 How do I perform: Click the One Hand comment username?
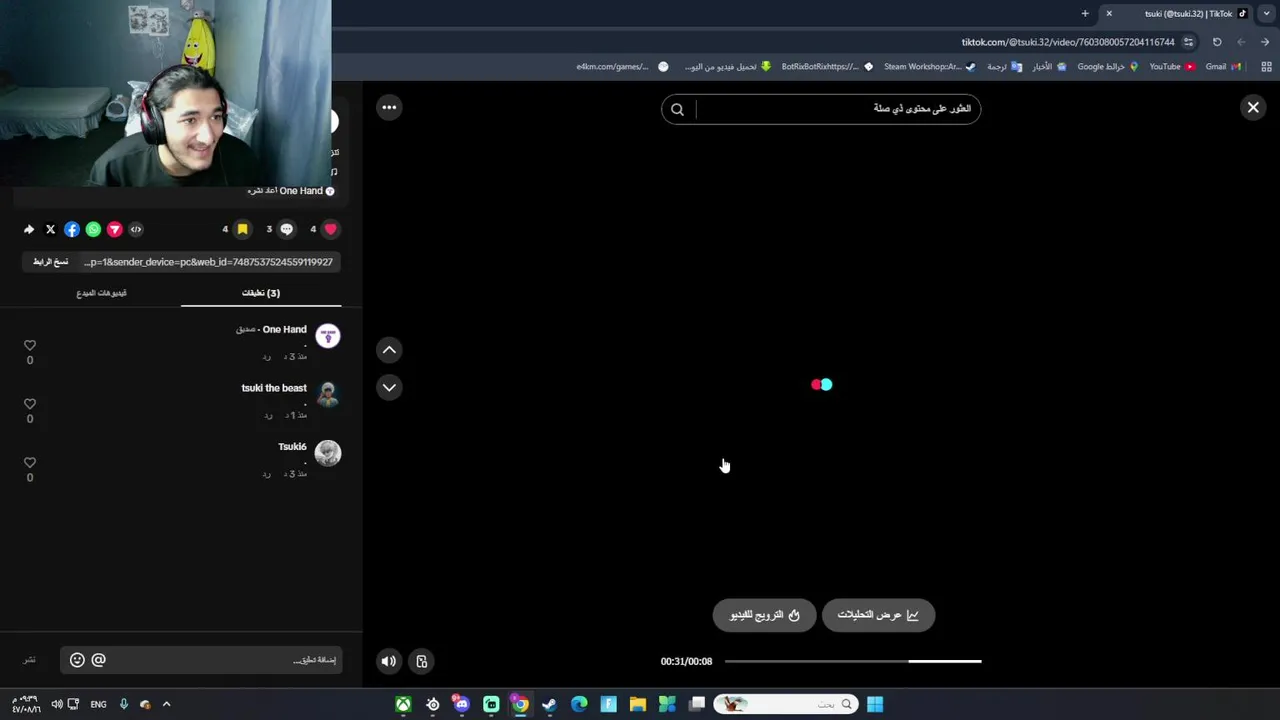tap(285, 329)
